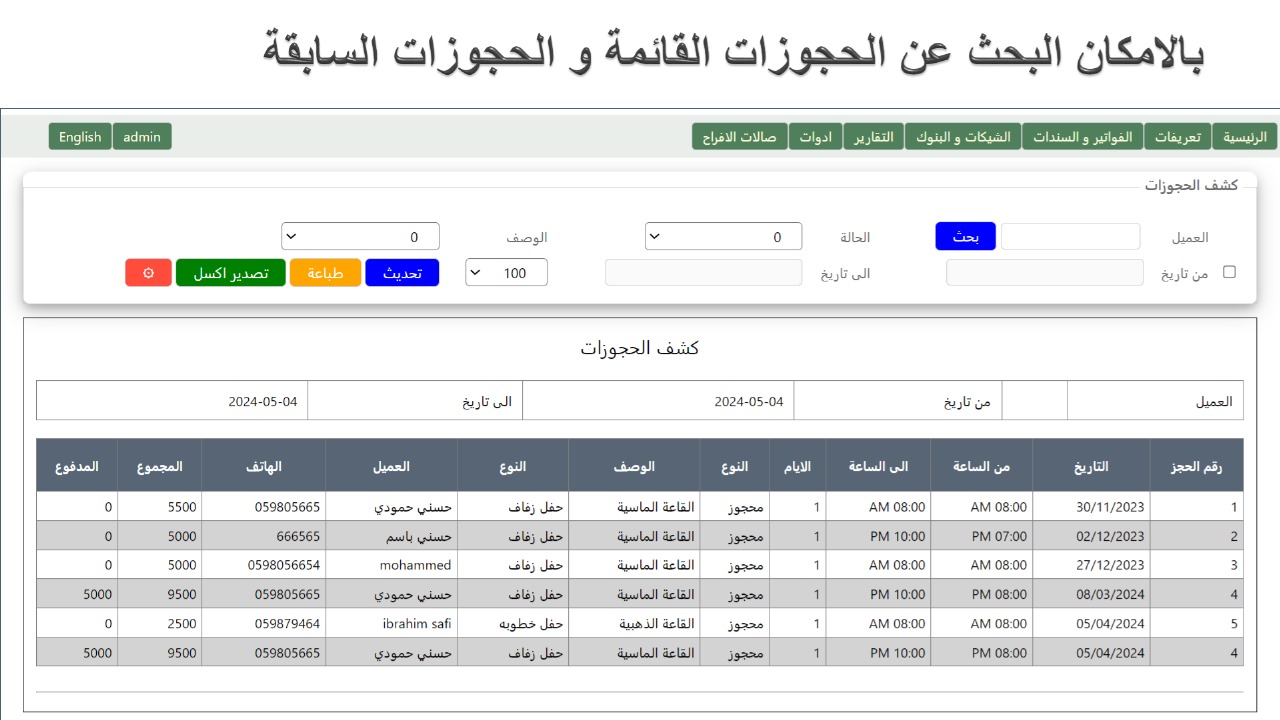Image resolution: width=1280 pixels, height=720 pixels.
Task: Select date cell 08/03/2024
Action: pyautogui.click(x=1091, y=594)
